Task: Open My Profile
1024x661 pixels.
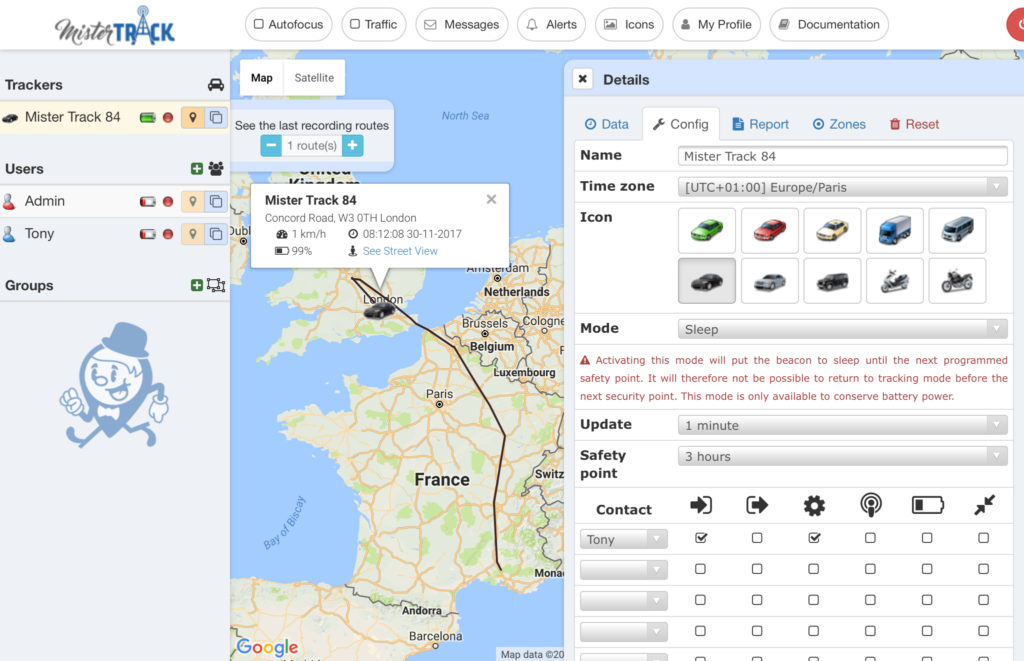Action: pyautogui.click(x=716, y=24)
